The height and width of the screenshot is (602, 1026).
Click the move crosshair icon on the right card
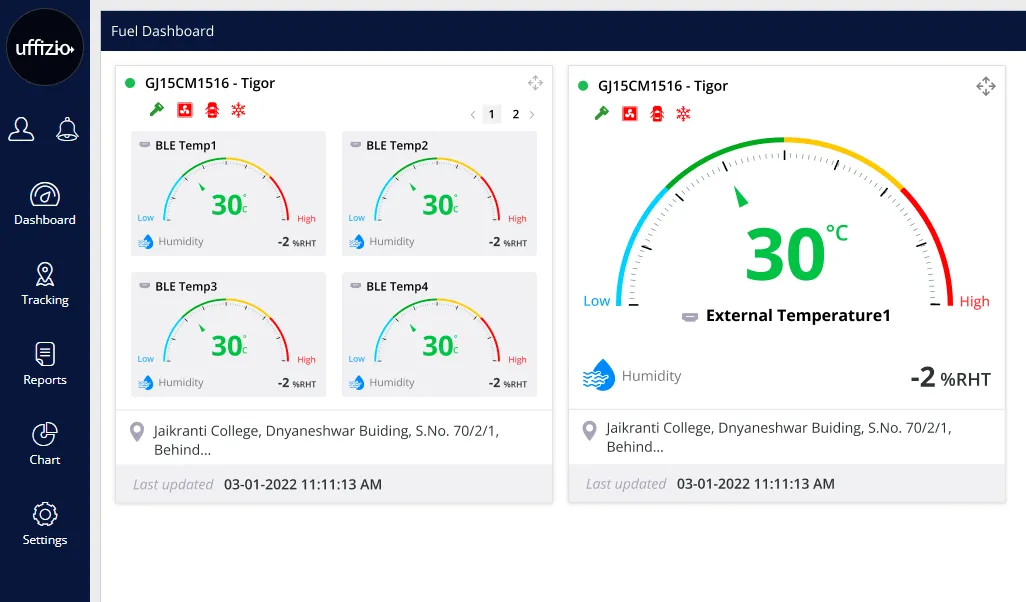pyautogui.click(x=986, y=87)
